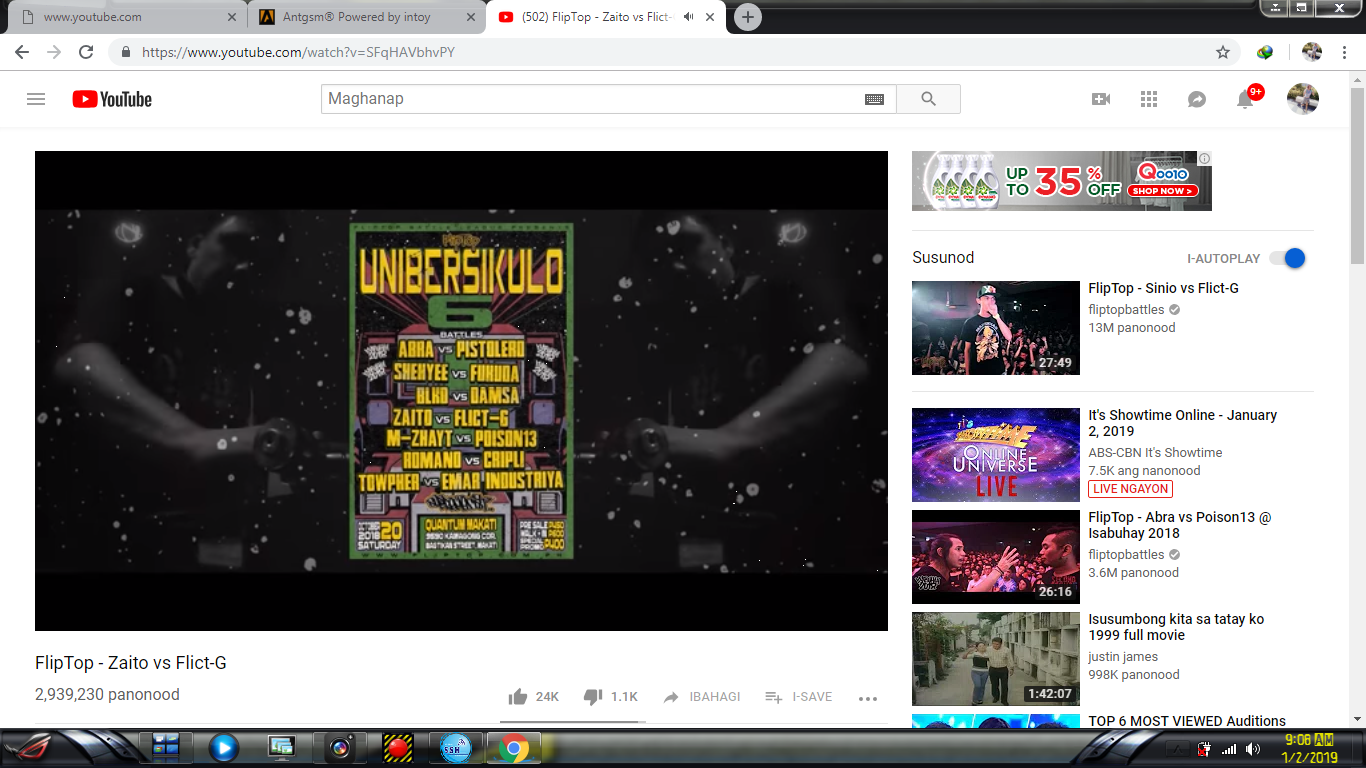Open the red record button taskbar icon
Screen dimensions: 1366x768
pos(398,748)
